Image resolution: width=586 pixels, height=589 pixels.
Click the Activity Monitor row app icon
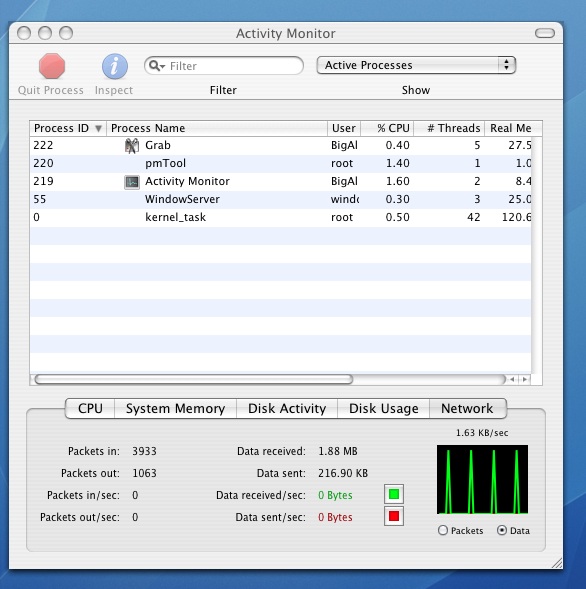pos(132,182)
